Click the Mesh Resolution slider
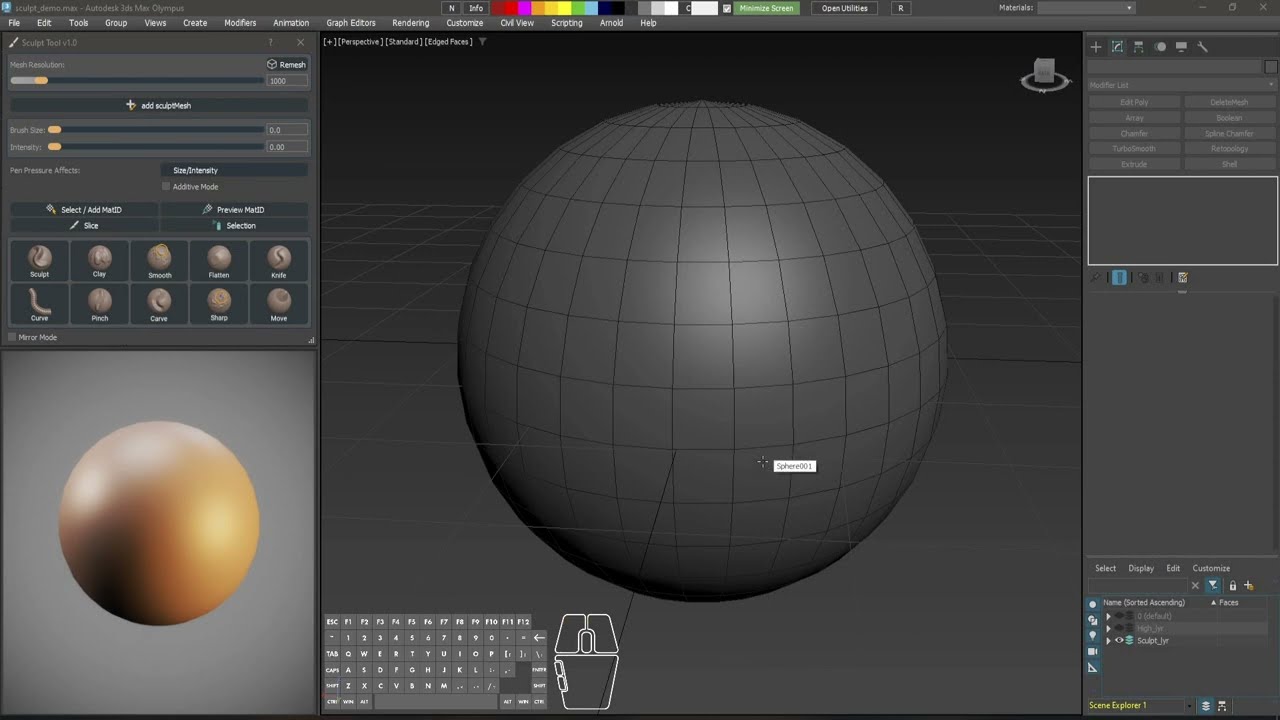The height and width of the screenshot is (720, 1280). 137,81
